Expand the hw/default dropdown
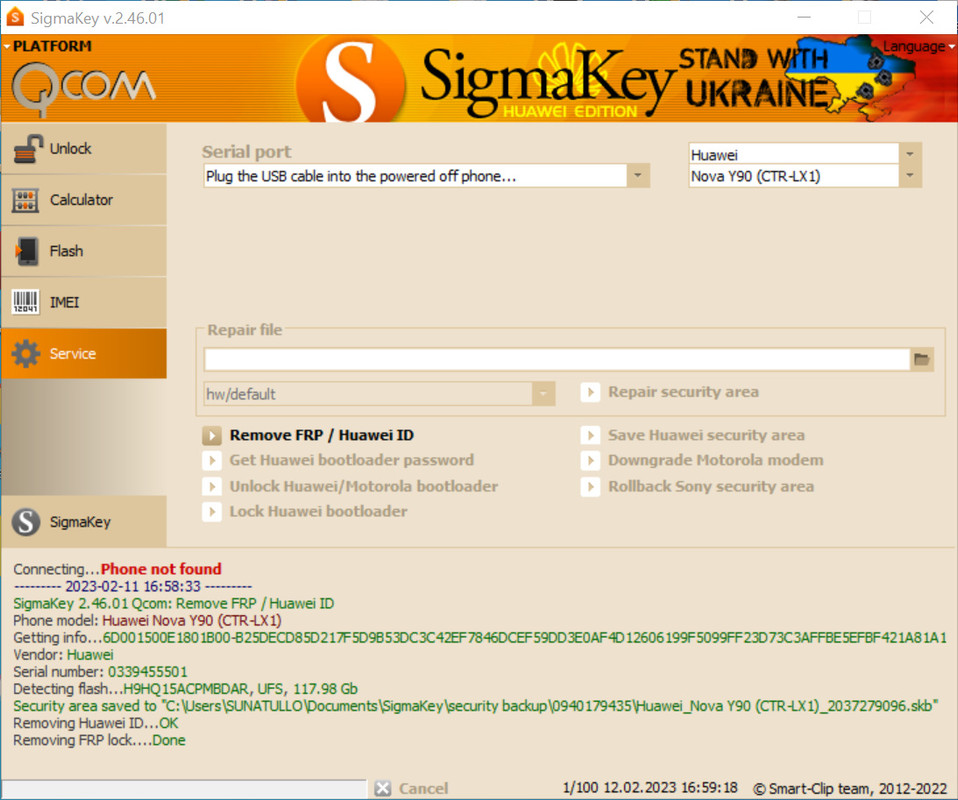 543,394
